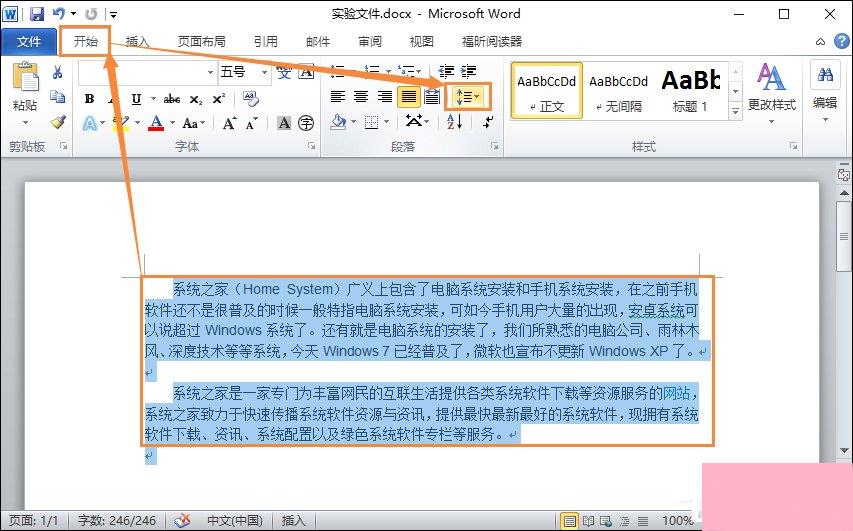
Task: Switch to the 页面布局 Page Layout tab
Action: coord(201,42)
